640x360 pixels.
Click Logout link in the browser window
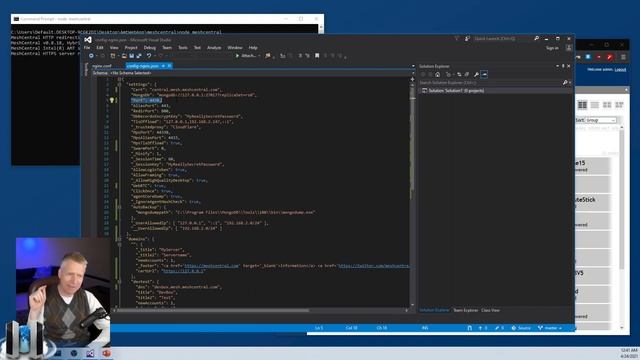point(620,70)
